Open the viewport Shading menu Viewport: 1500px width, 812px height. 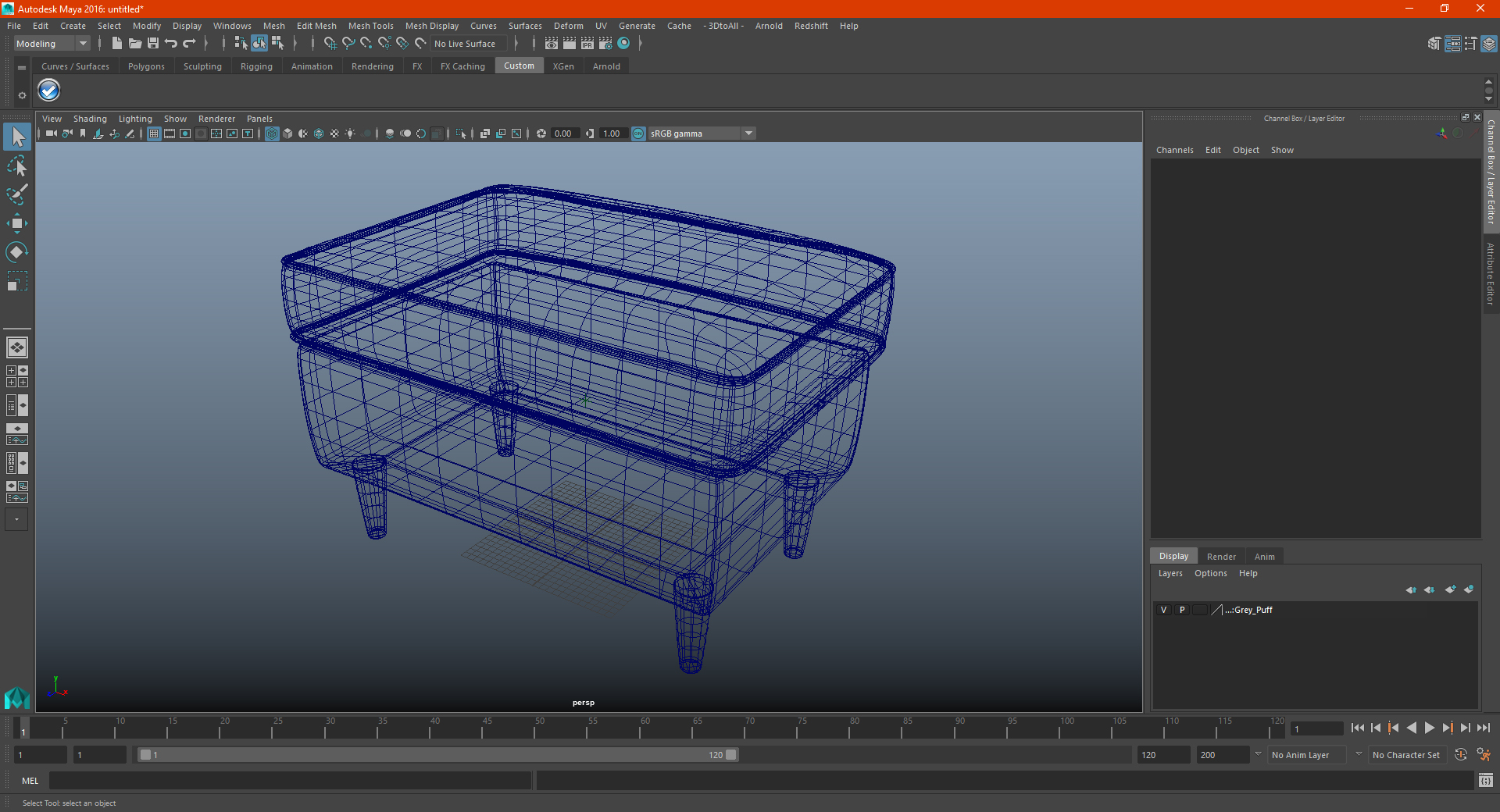pyautogui.click(x=90, y=119)
